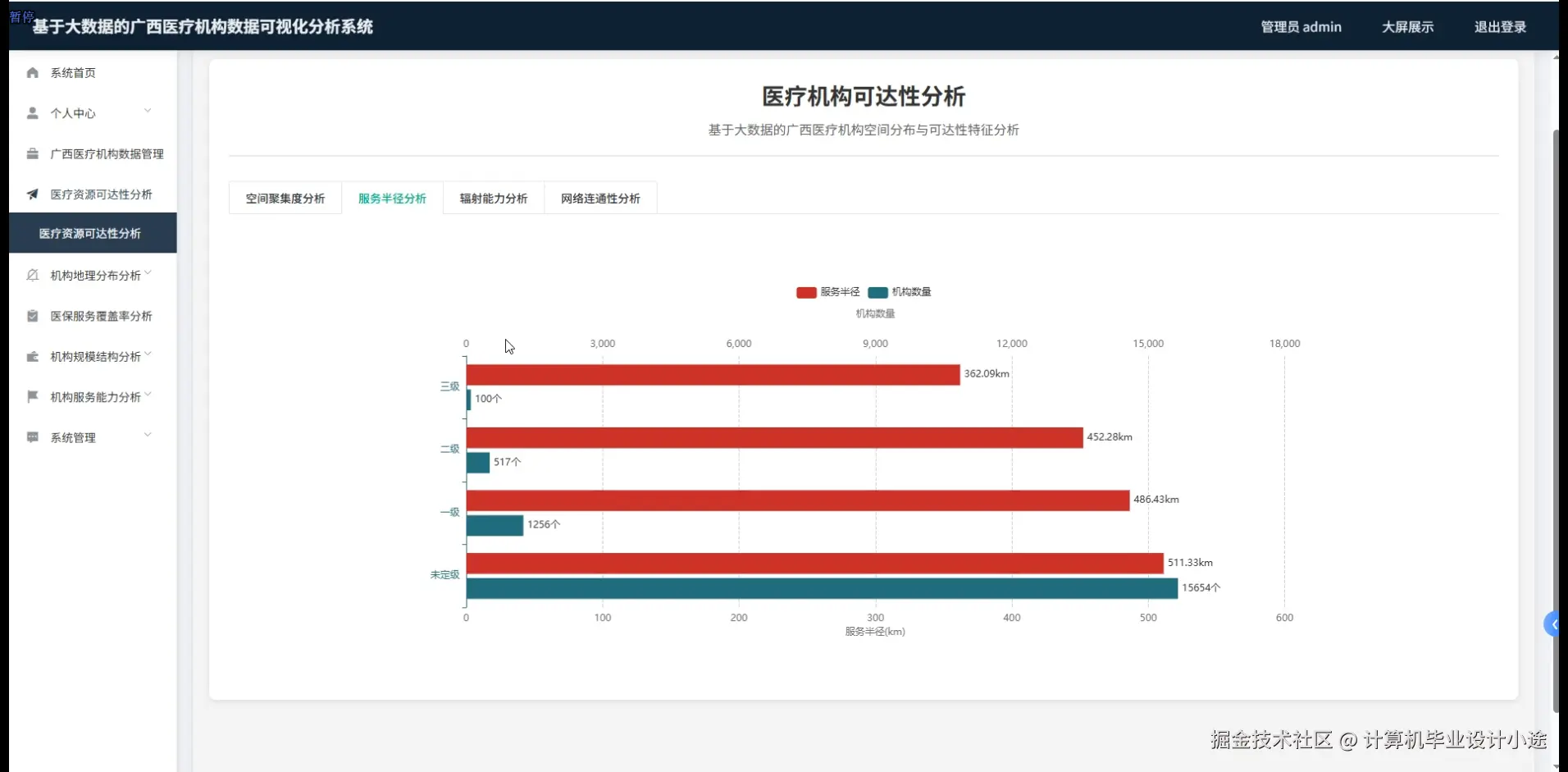Click the clipboard icon beside 医保服务覆盖率分析
The width and height of the screenshot is (1568, 772).
[x=33, y=316]
